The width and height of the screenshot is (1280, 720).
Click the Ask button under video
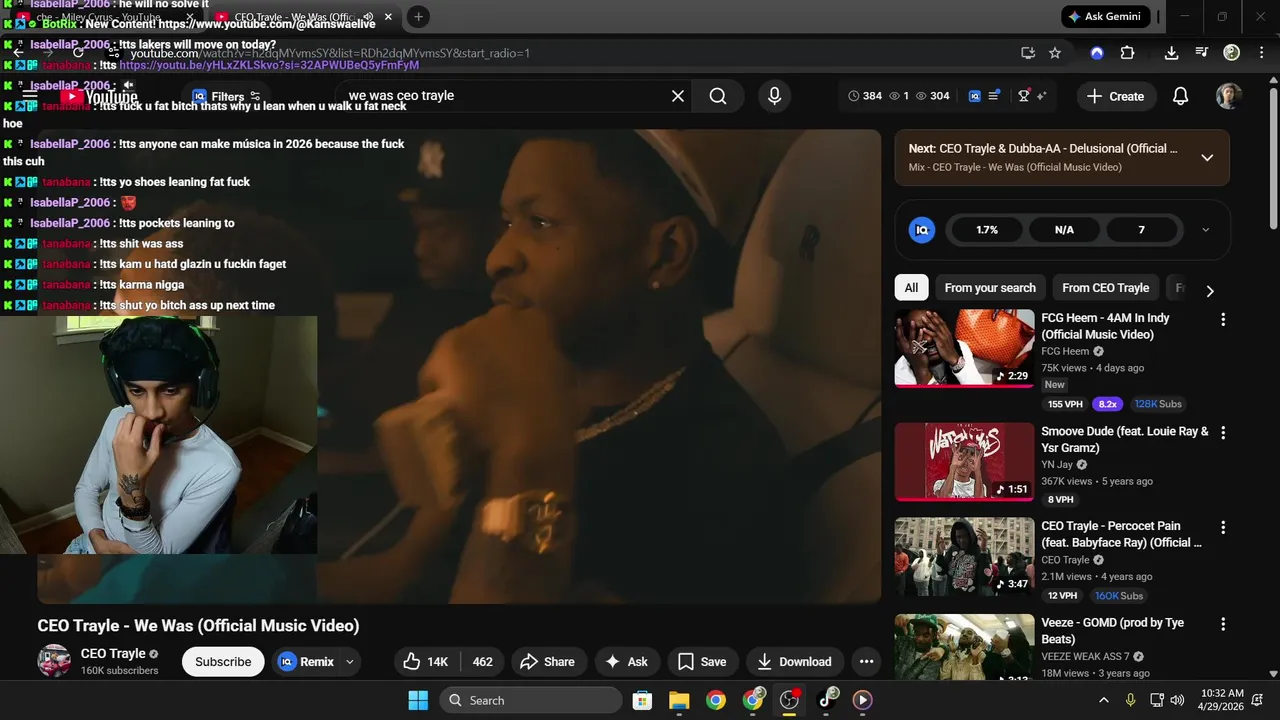(627, 661)
